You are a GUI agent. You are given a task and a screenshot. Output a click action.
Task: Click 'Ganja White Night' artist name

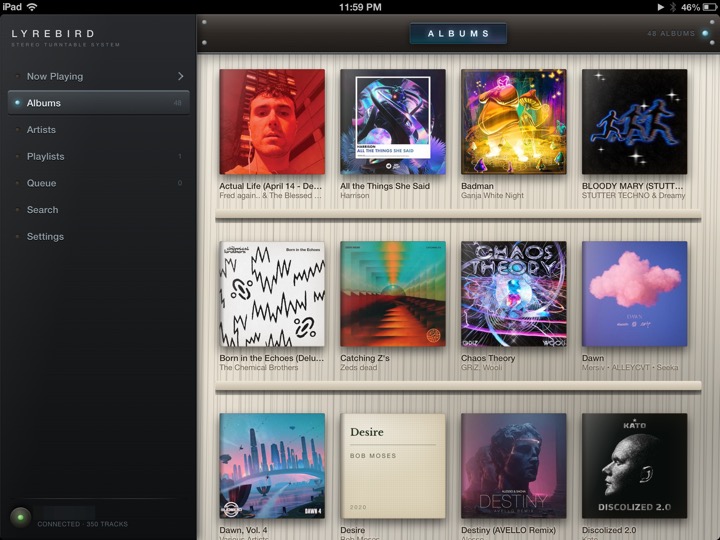[x=492, y=196]
